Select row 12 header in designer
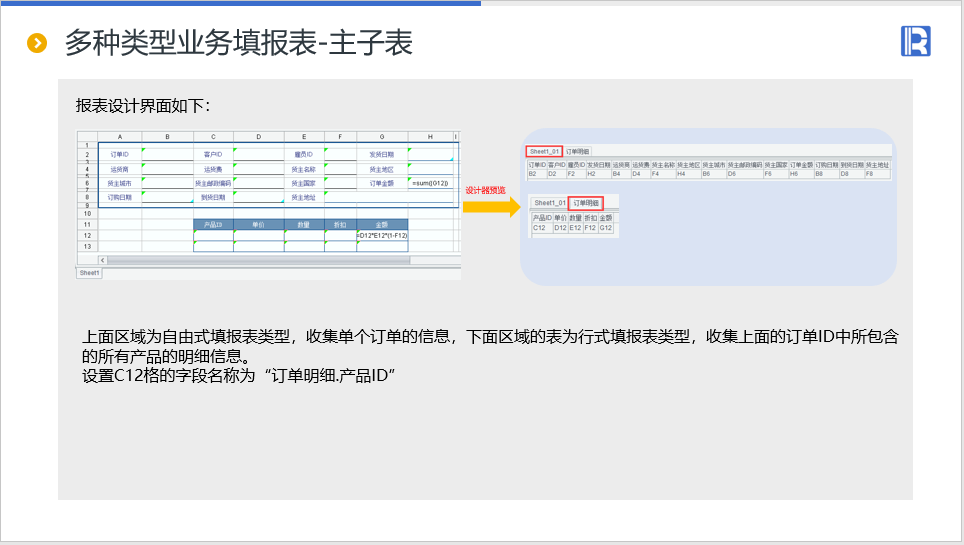Viewport: 964px width, 545px height. click(x=87, y=236)
